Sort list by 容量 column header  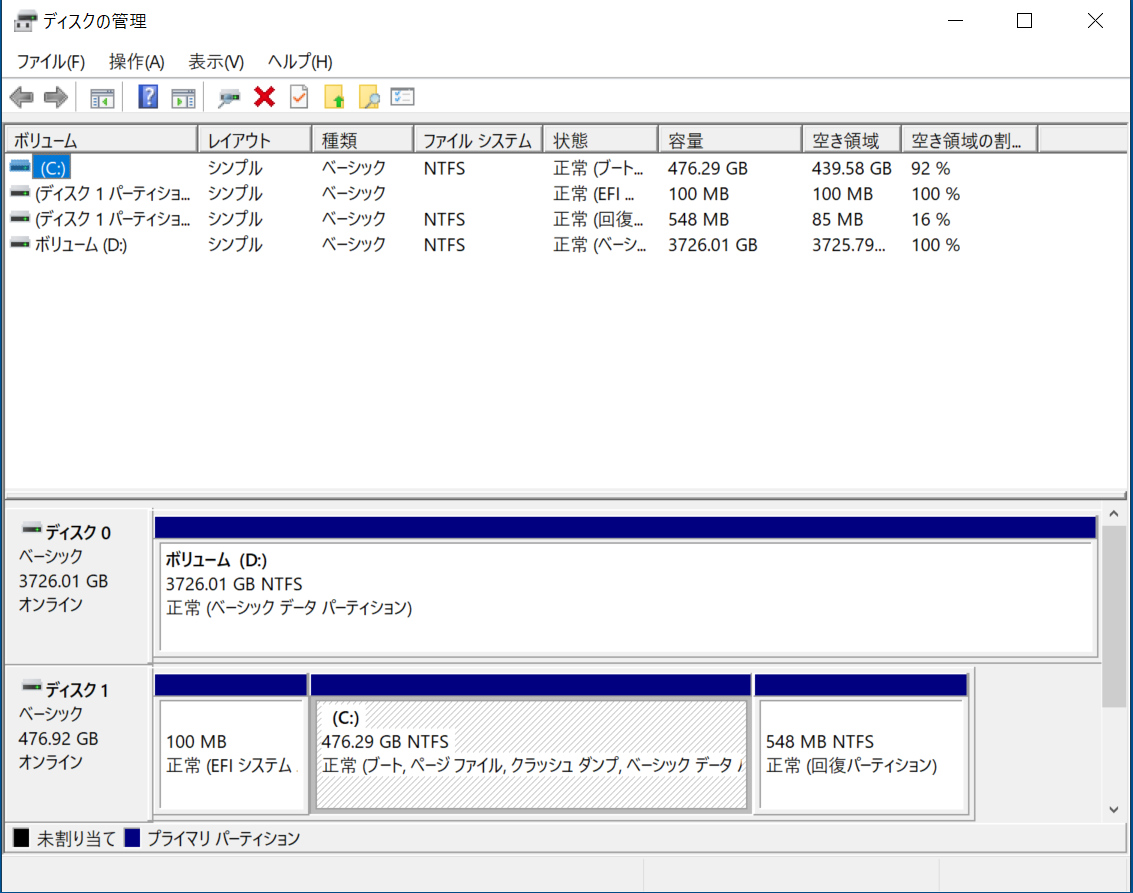point(728,141)
